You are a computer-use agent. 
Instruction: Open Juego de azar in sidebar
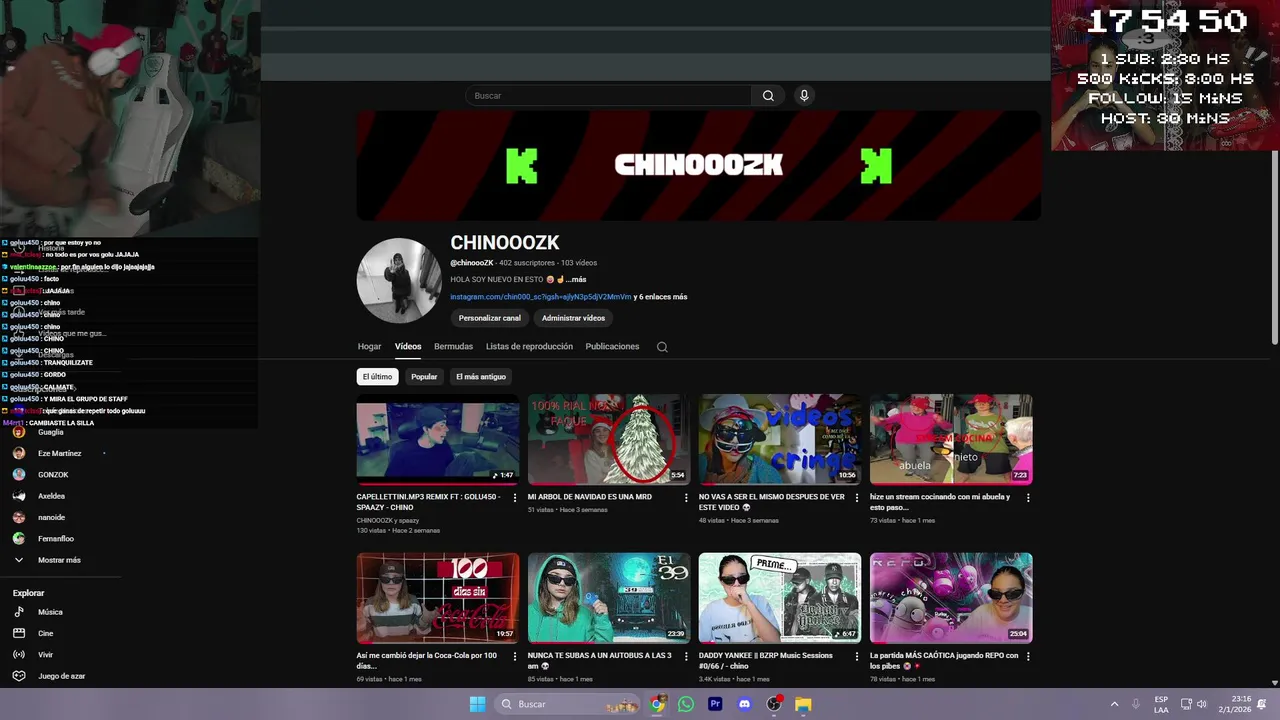point(61,676)
